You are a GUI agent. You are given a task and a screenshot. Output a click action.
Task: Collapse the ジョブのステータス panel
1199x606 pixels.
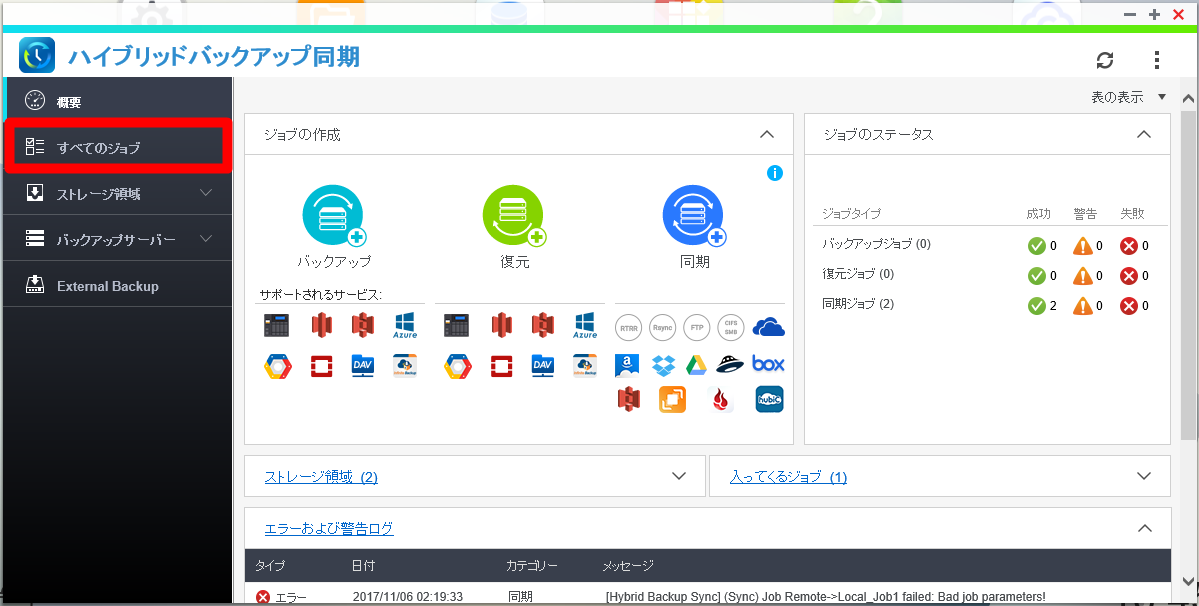point(1144,134)
